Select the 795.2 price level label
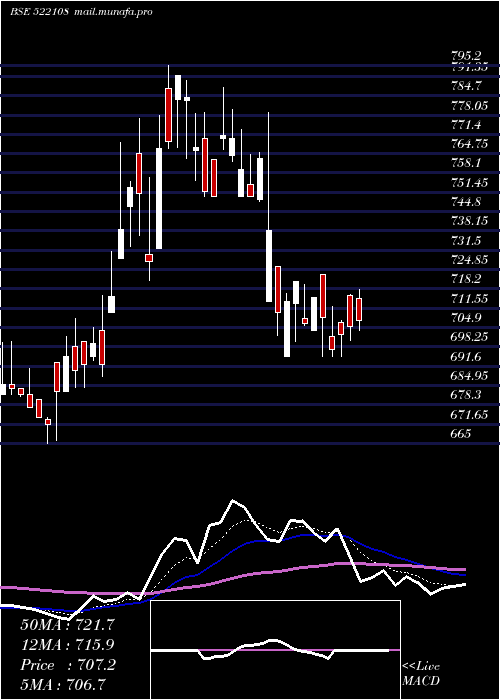500x700 pixels. click(x=466, y=56)
